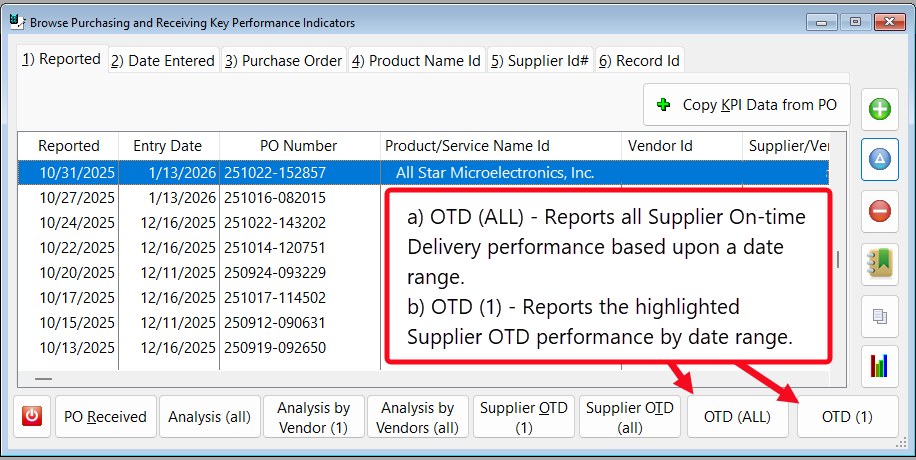Run the OTD (ALL) report
Screen dimensions: 916x460
737,417
